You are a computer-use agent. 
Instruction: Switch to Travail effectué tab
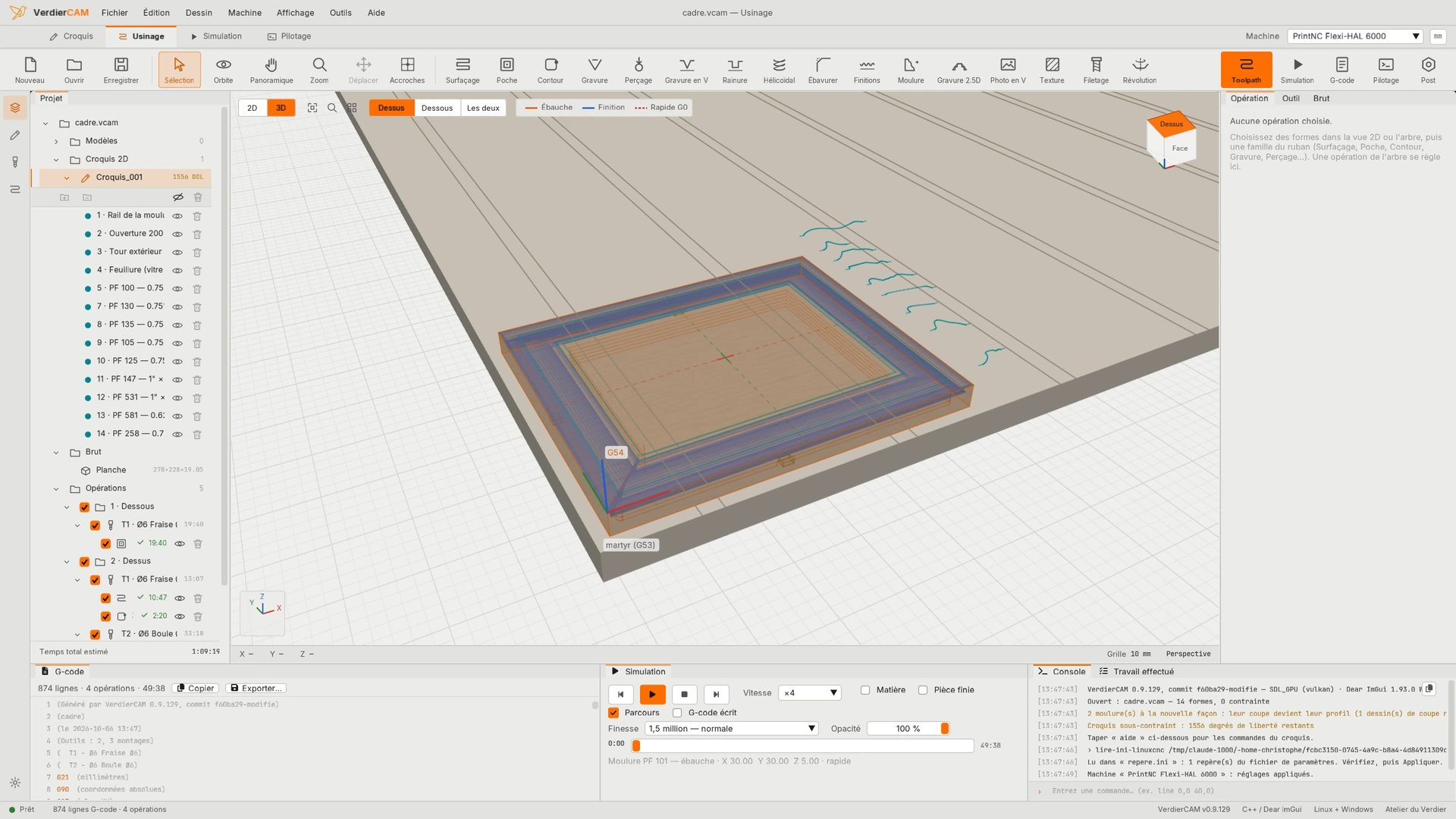(1137, 672)
